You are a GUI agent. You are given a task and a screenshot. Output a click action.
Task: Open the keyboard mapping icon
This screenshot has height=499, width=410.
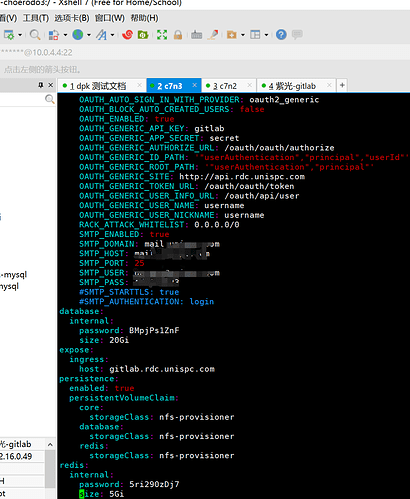coord(196,35)
